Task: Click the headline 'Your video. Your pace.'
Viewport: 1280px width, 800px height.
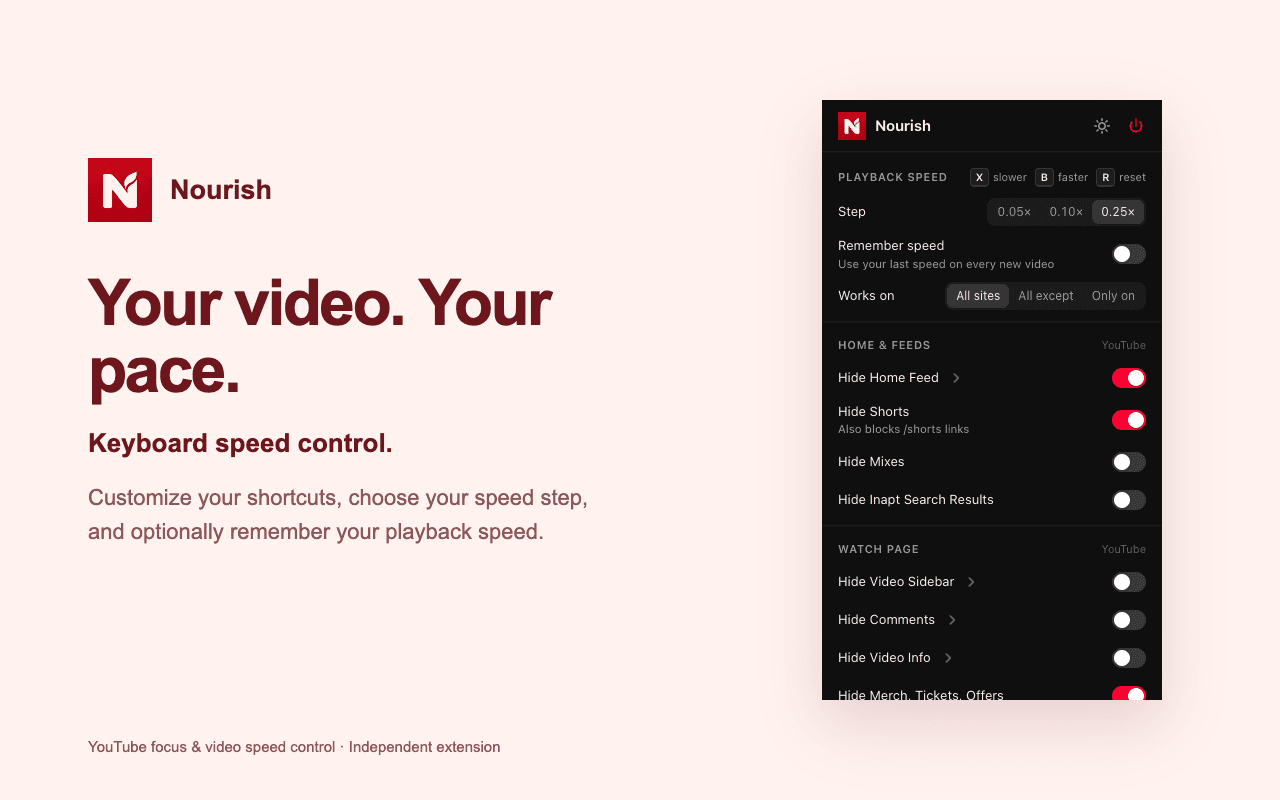Action: [320, 337]
